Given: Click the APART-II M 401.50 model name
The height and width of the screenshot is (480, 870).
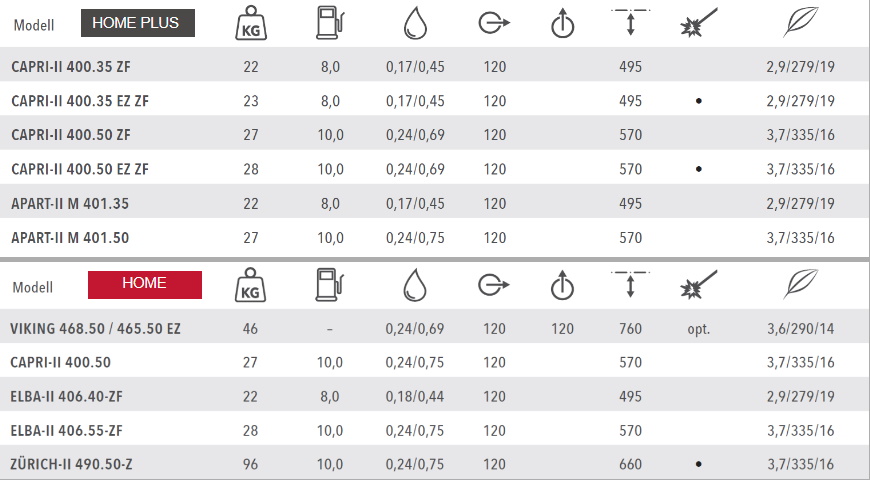Looking at the screenshot, I should pos(70,238).
